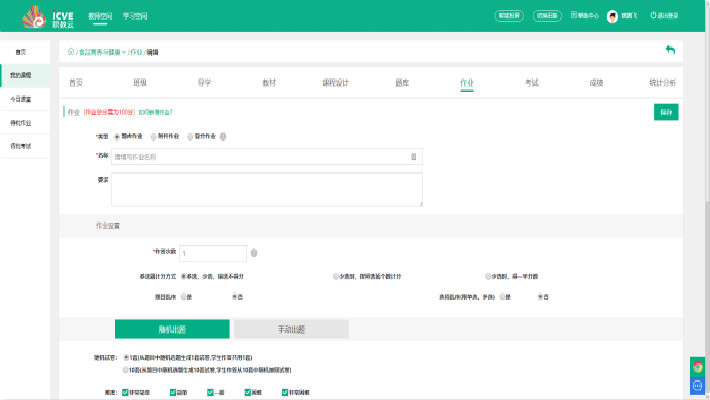Click the help icon beside attempts field

click(x=254, y=253)
